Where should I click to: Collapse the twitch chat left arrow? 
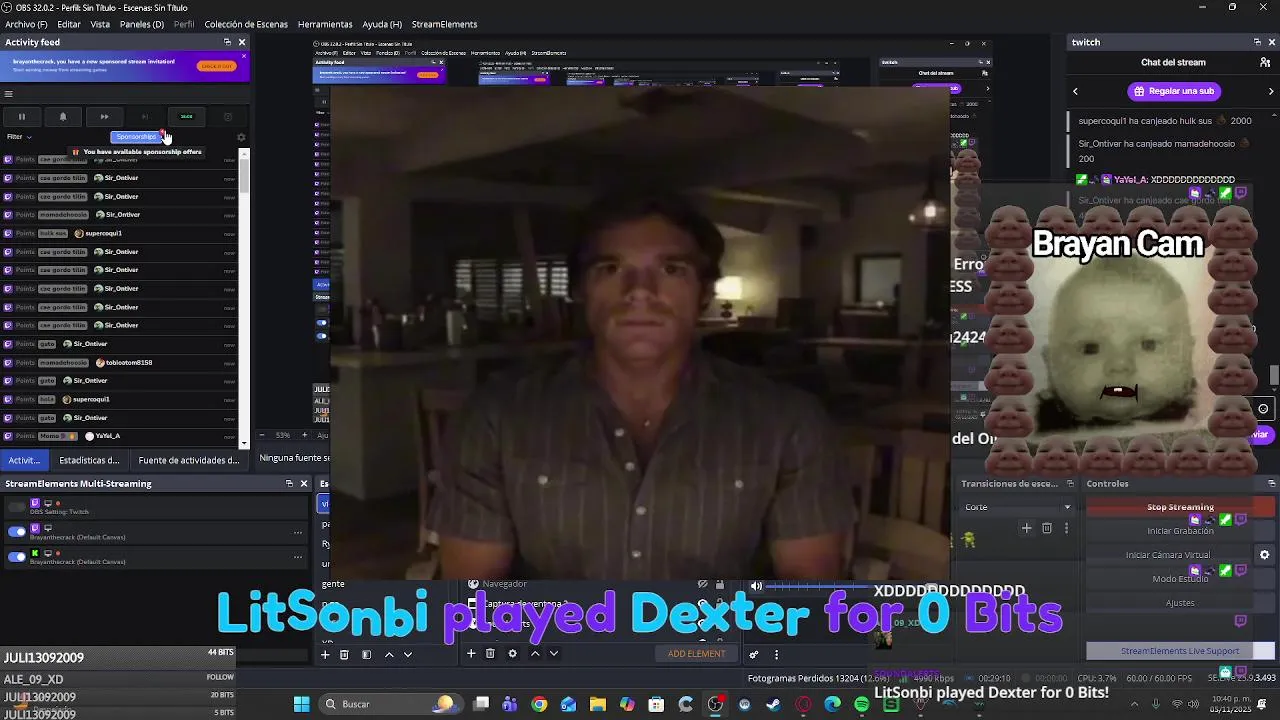[x=1075, y=91]
